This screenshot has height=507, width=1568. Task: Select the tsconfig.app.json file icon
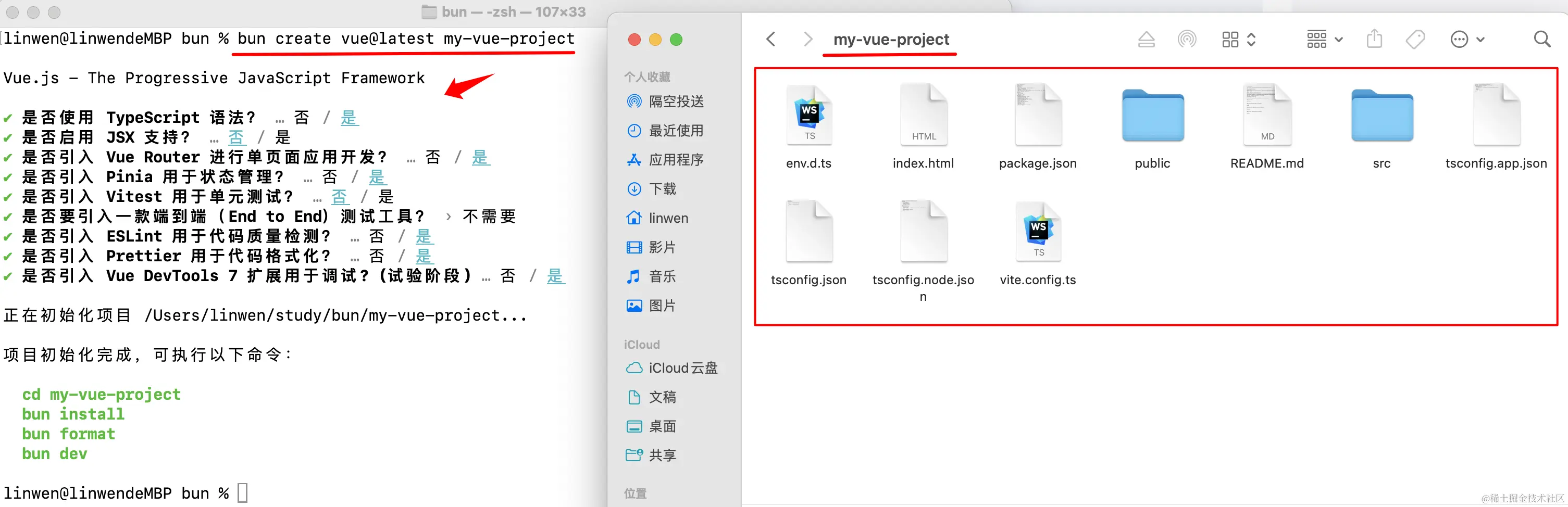(1496, 115)
